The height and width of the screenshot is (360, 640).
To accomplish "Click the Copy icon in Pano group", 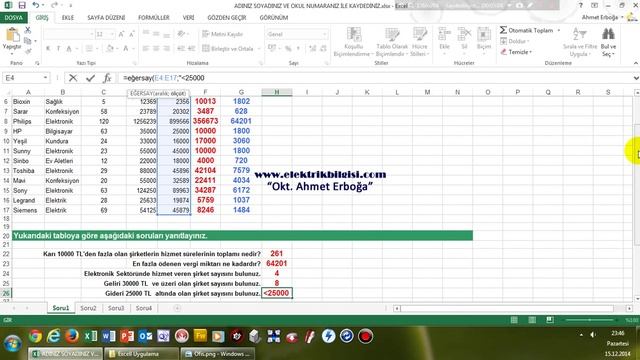I will tap(27, 41).
